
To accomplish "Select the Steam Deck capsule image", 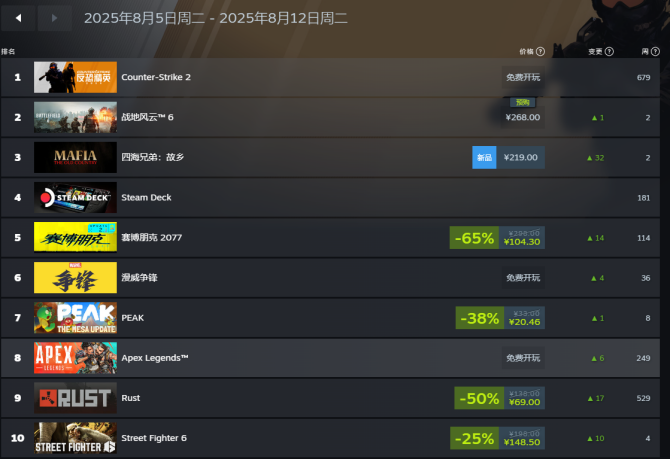I will pyautogui.click(x=75, y=197).
